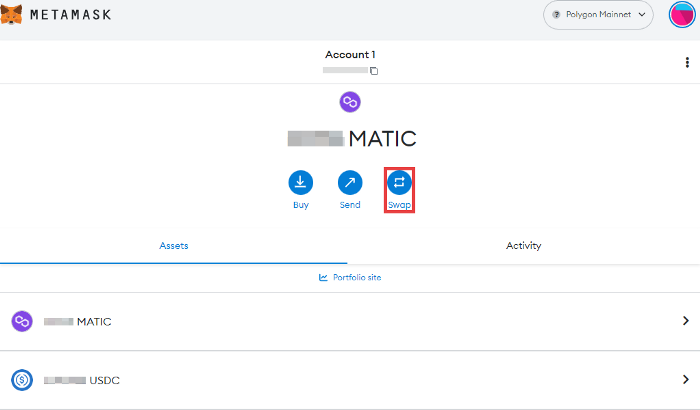Click the network status icon beside Polygon Mainnet
Screen dimensions: 700x410
click(x=556, y=15)
